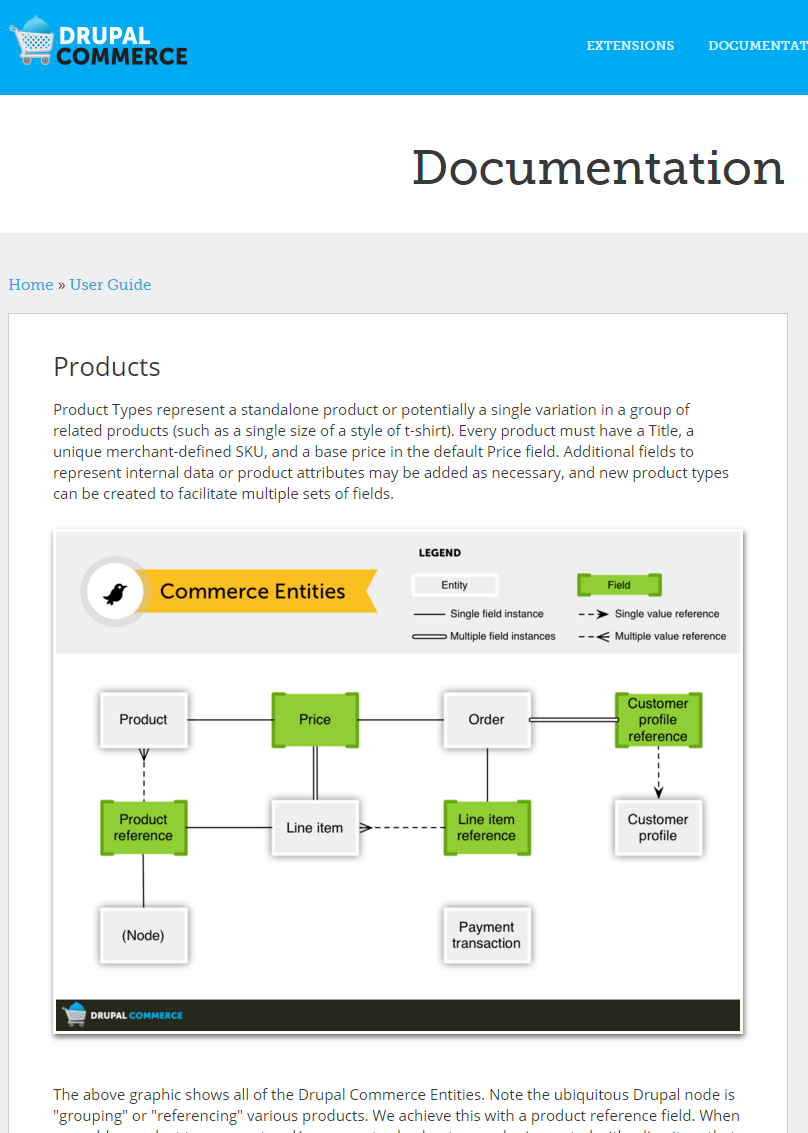Click the Single value reference legend label
This screenshot has width=808, height=1133.
667,614
